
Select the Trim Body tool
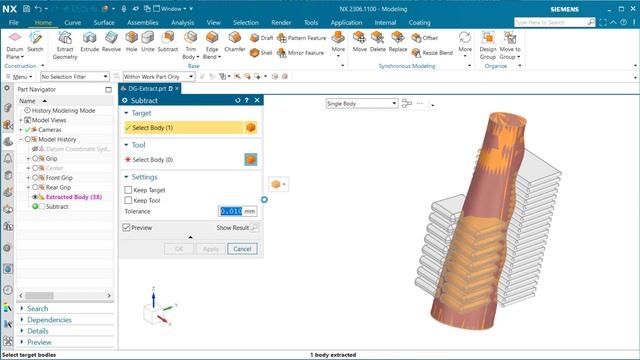[x=191, y=45]
